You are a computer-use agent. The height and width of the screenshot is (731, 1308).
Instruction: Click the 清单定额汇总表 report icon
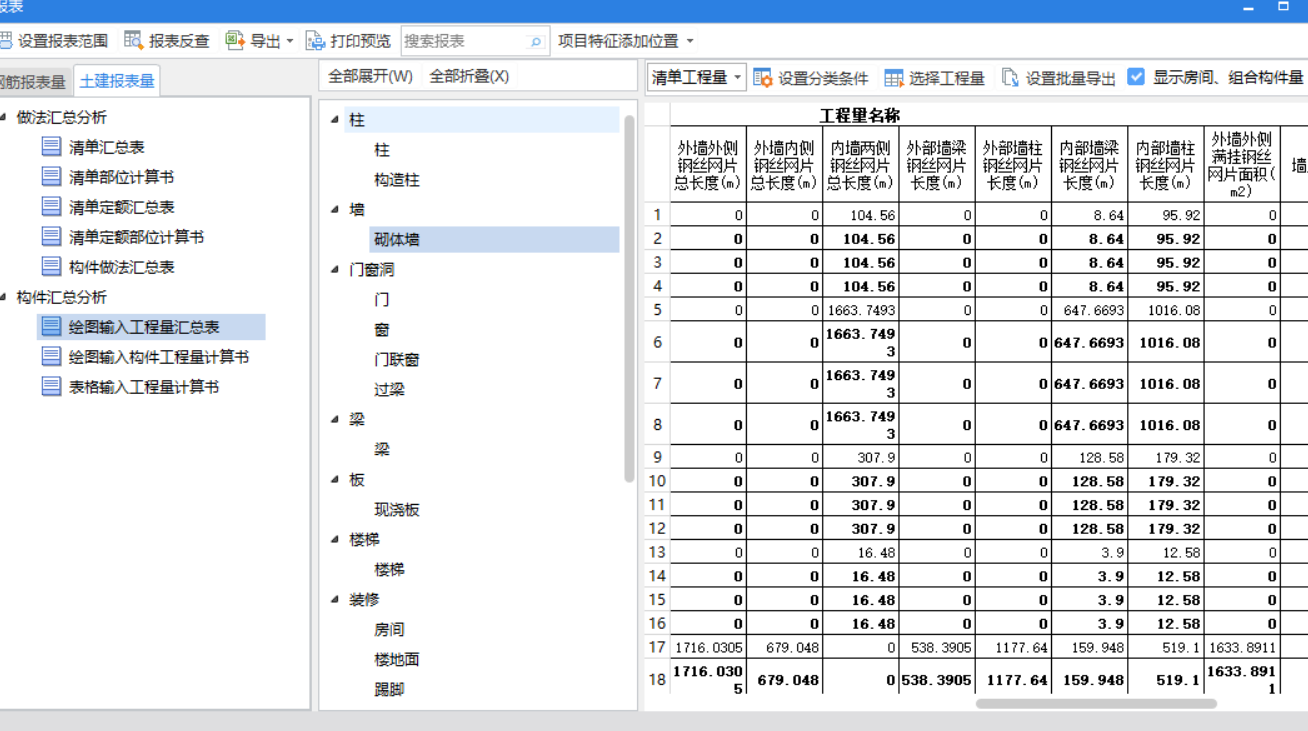click(52, 207)
